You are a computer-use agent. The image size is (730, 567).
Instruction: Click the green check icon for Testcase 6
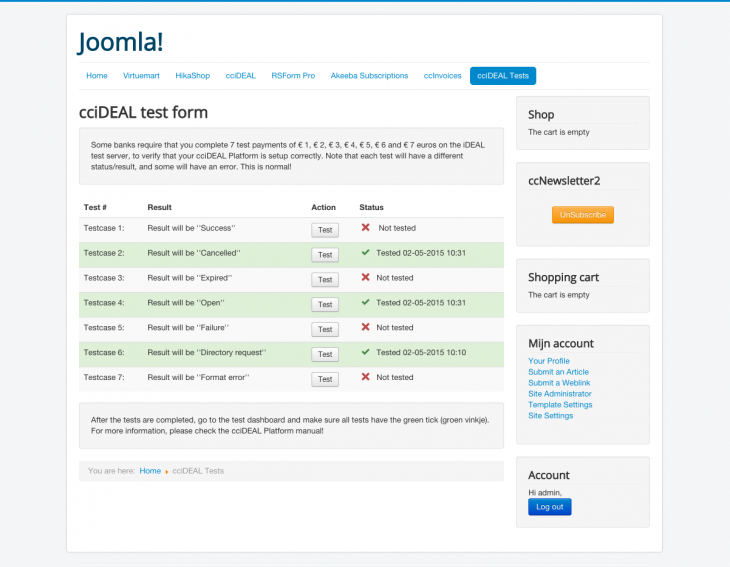[366, 352]
